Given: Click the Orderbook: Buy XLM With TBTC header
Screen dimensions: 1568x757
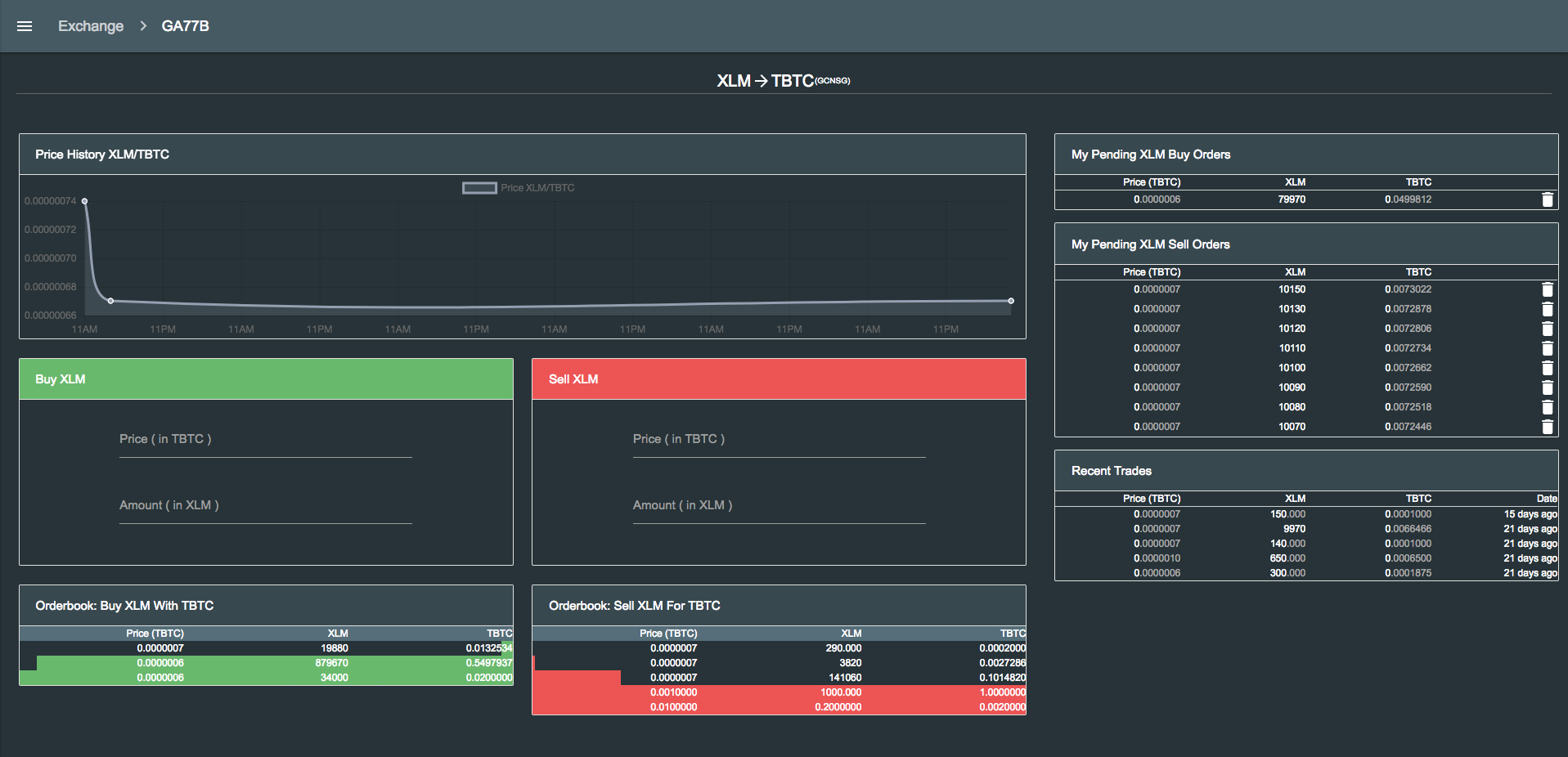Looking at the screenshot, I should coord(266,606).
